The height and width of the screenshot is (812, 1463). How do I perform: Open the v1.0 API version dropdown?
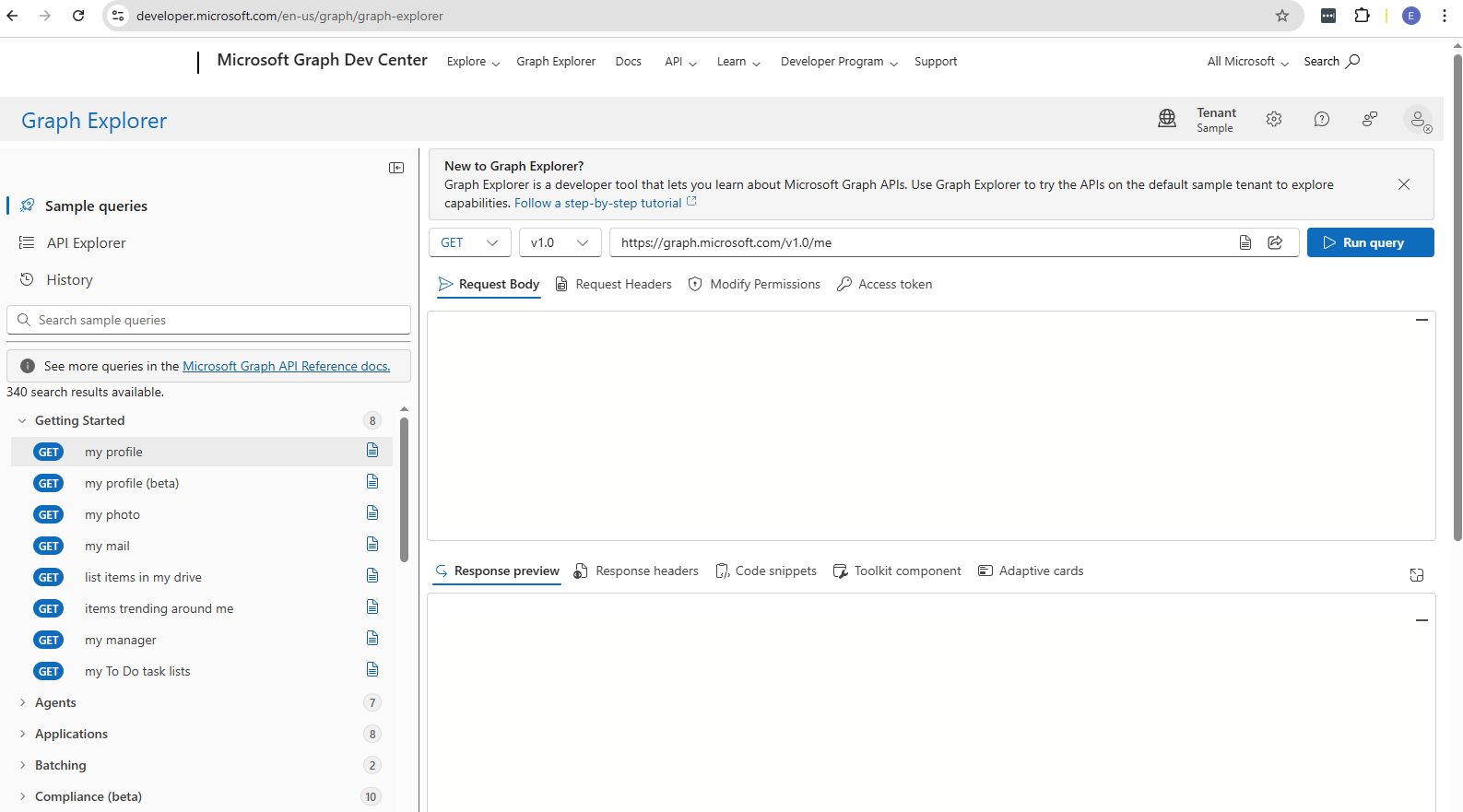(x=560, y=242)
